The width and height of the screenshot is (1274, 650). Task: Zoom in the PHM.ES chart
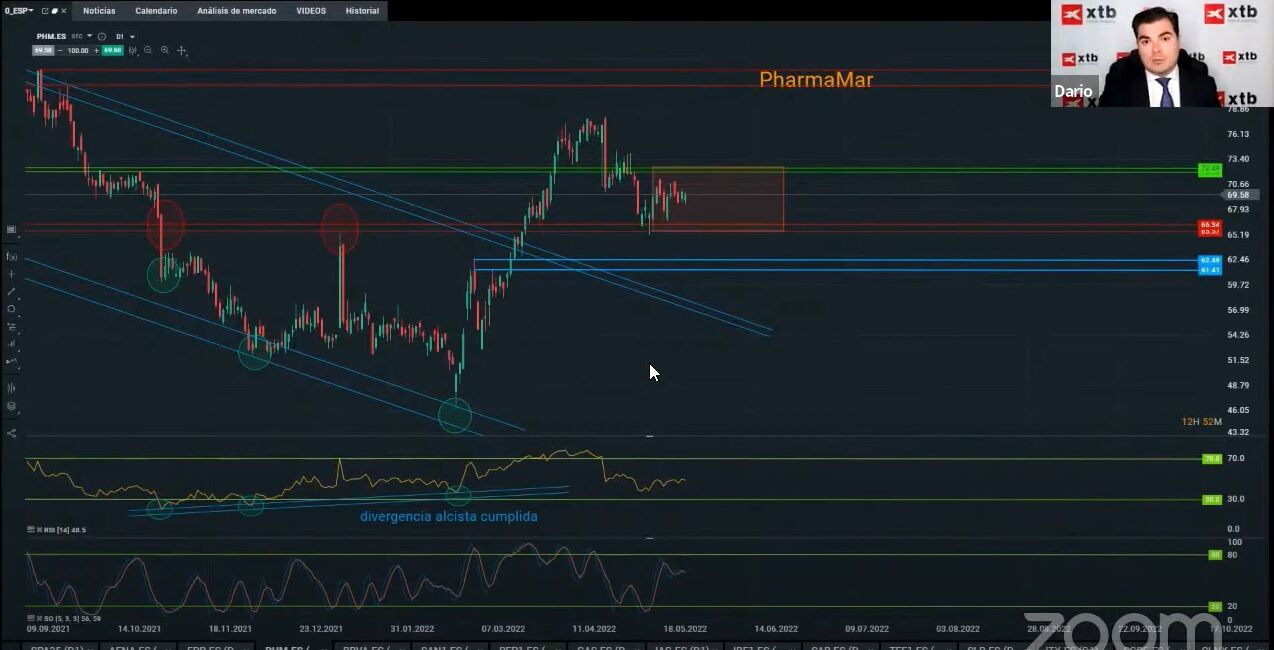[x=165, y=50]
